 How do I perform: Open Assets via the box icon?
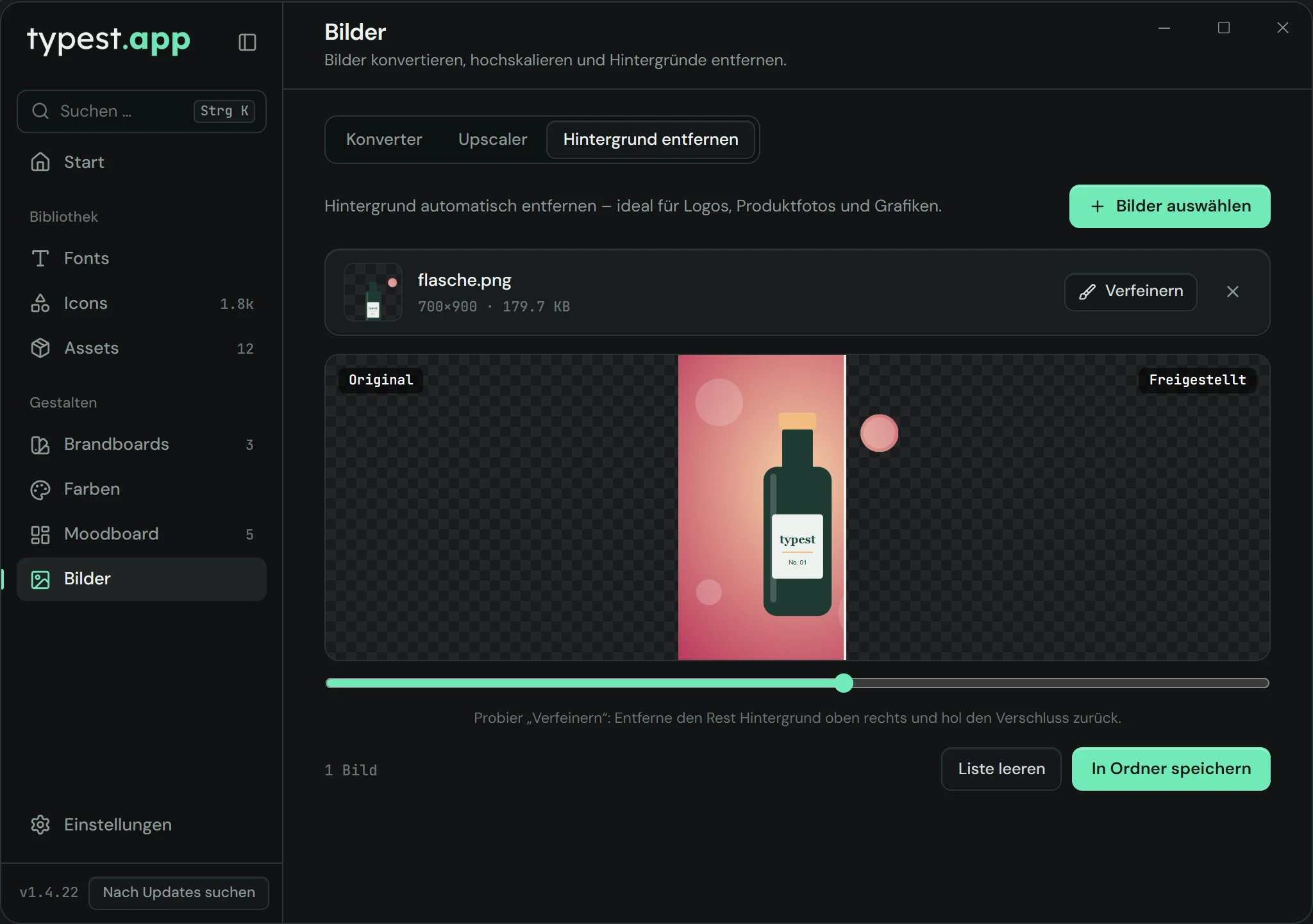[40, 348]
